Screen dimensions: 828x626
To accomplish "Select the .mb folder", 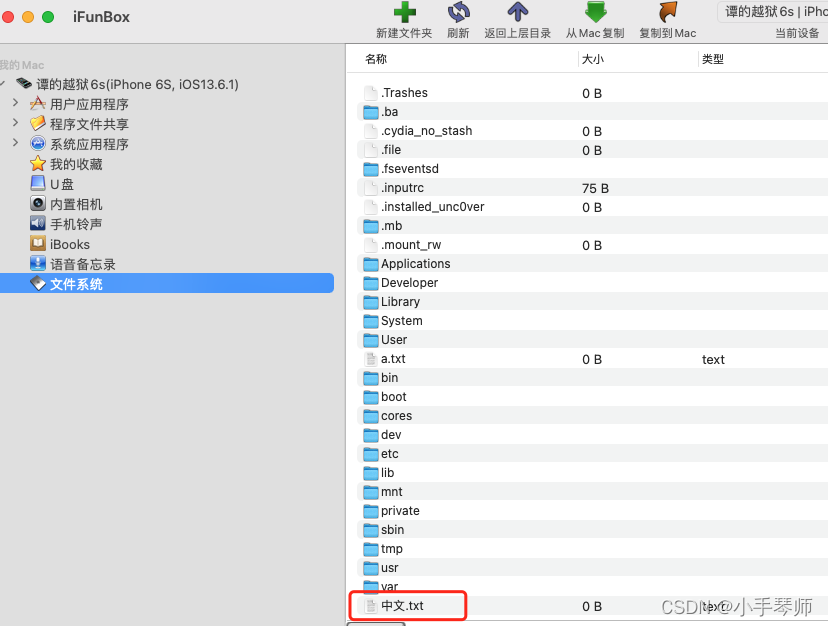I will tap(391, 226).
